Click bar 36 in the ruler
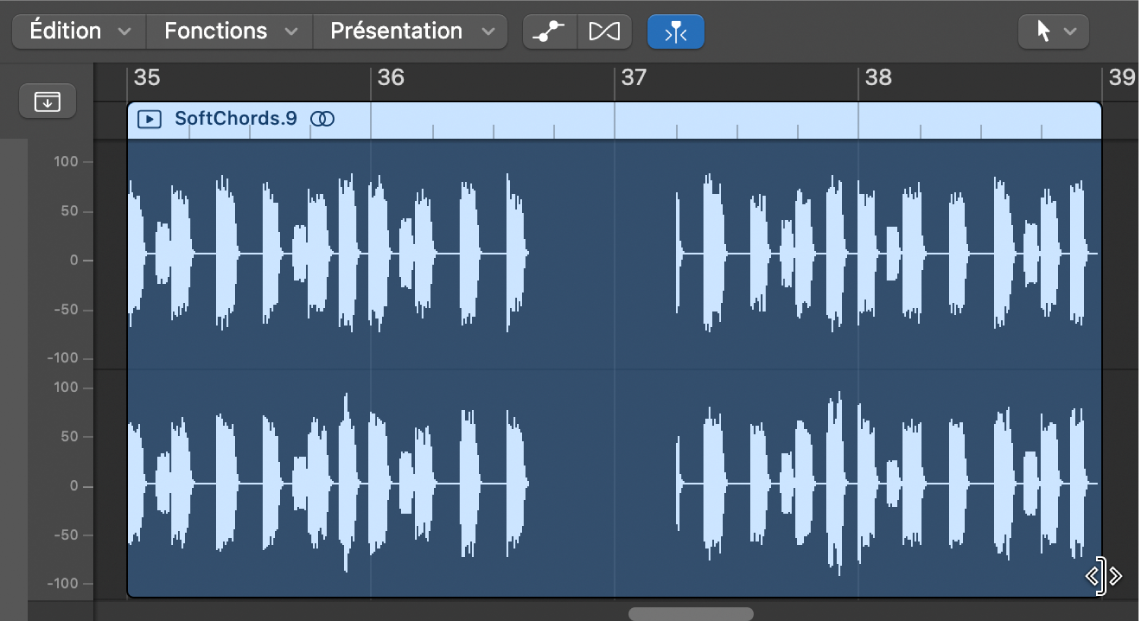 (390, 79)
